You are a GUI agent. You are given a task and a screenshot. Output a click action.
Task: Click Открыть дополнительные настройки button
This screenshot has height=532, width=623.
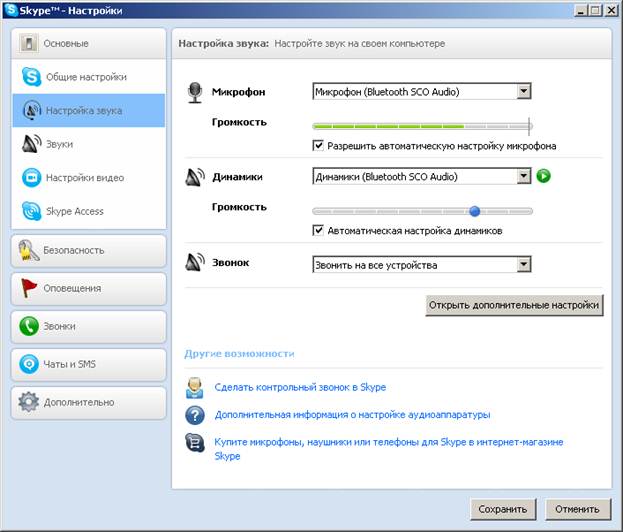514,305
